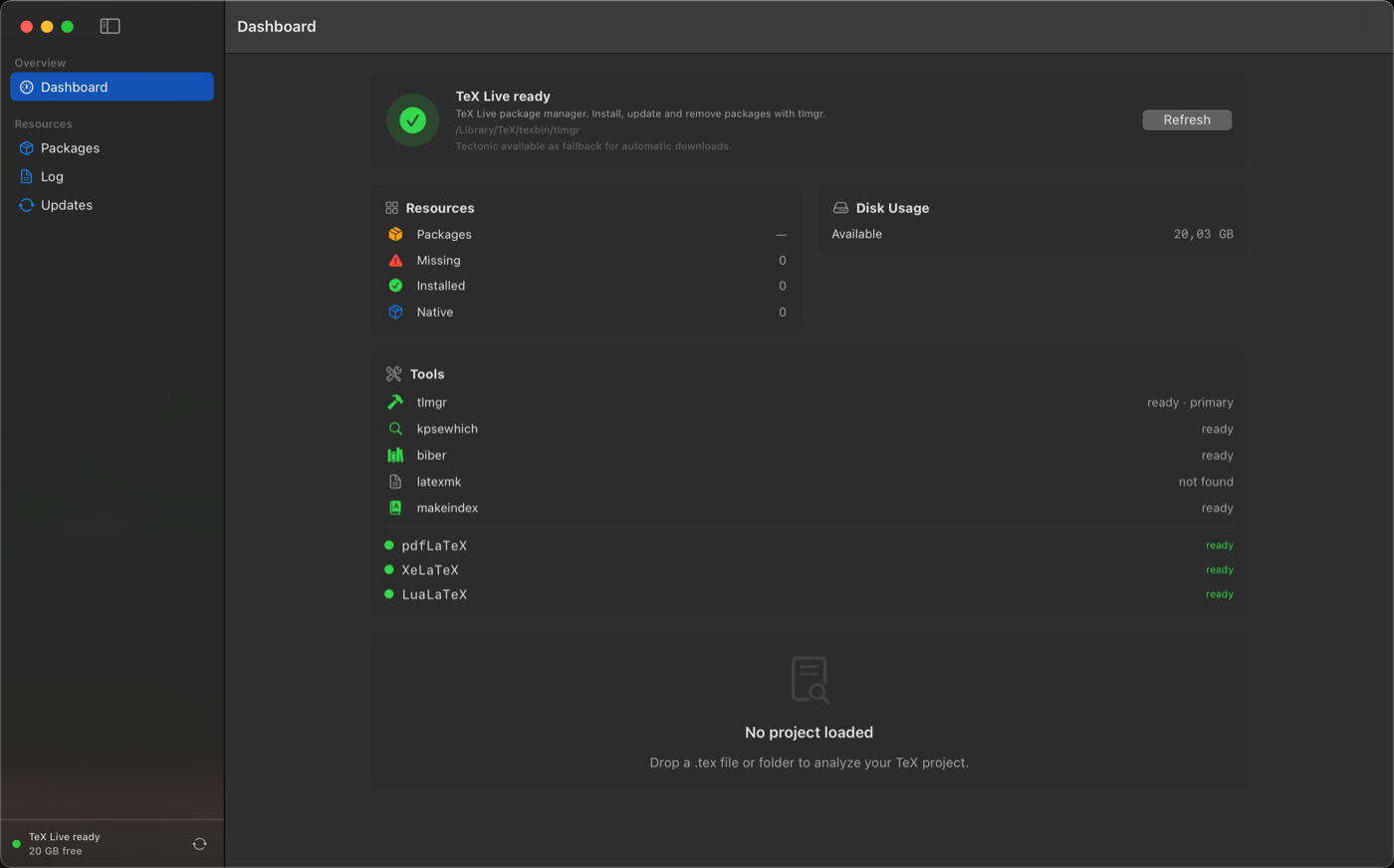Click the Packages cube icon in sidebar

coord(27,148)
